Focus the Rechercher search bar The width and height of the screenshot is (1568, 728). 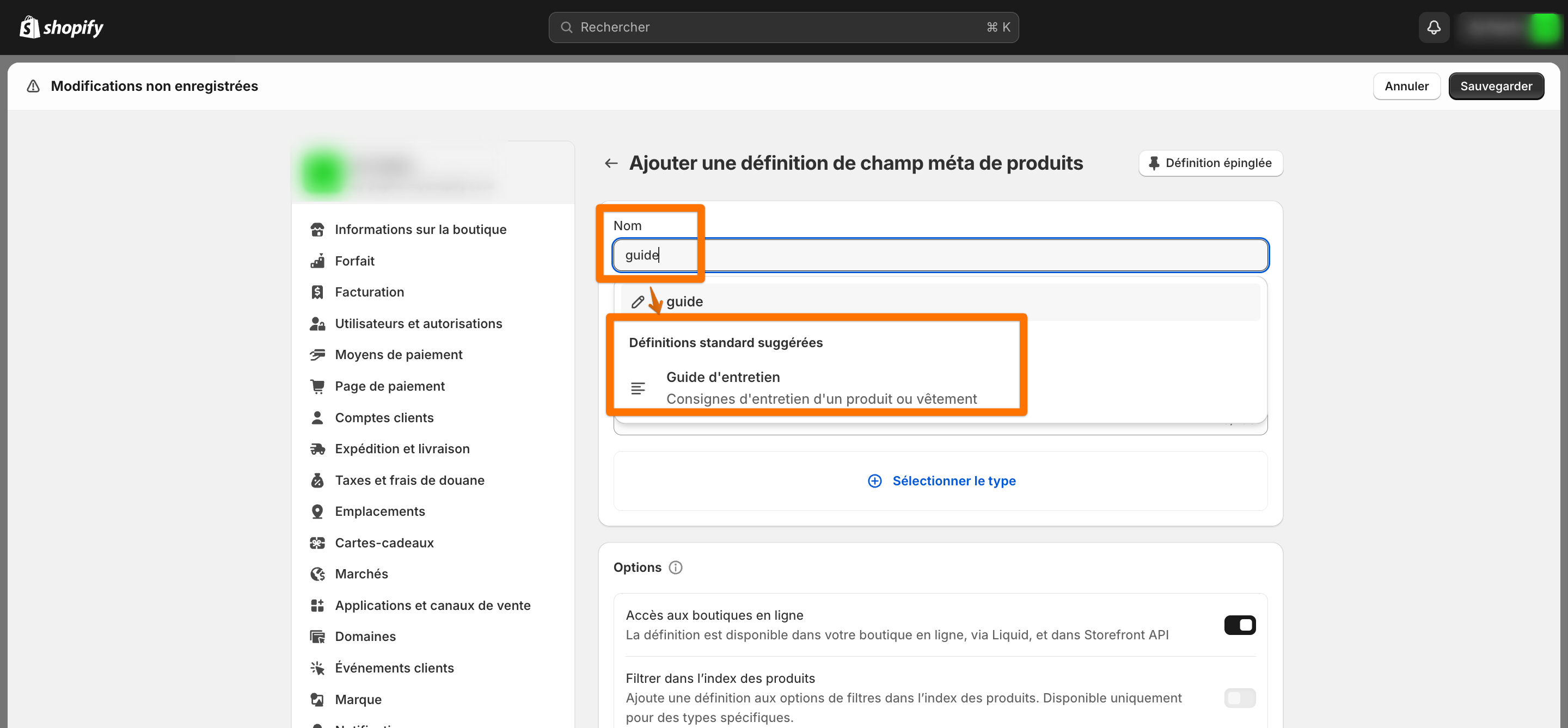pyautogui.click(x=783, y=27)
